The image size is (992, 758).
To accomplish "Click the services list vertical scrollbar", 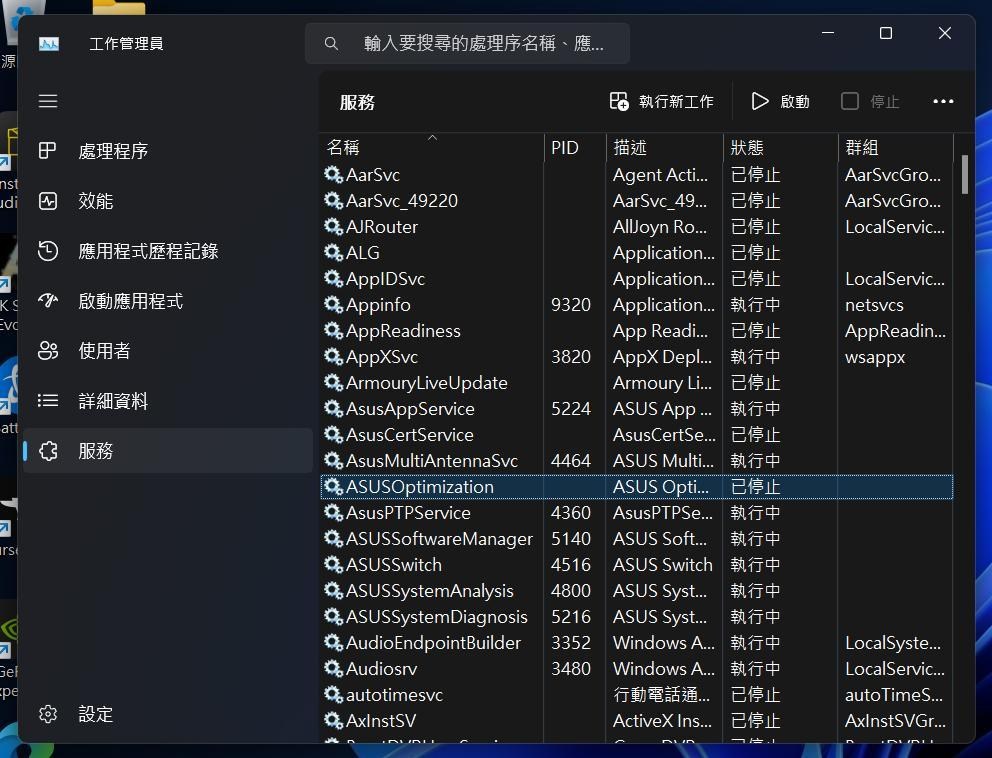I will pos(965,174).
